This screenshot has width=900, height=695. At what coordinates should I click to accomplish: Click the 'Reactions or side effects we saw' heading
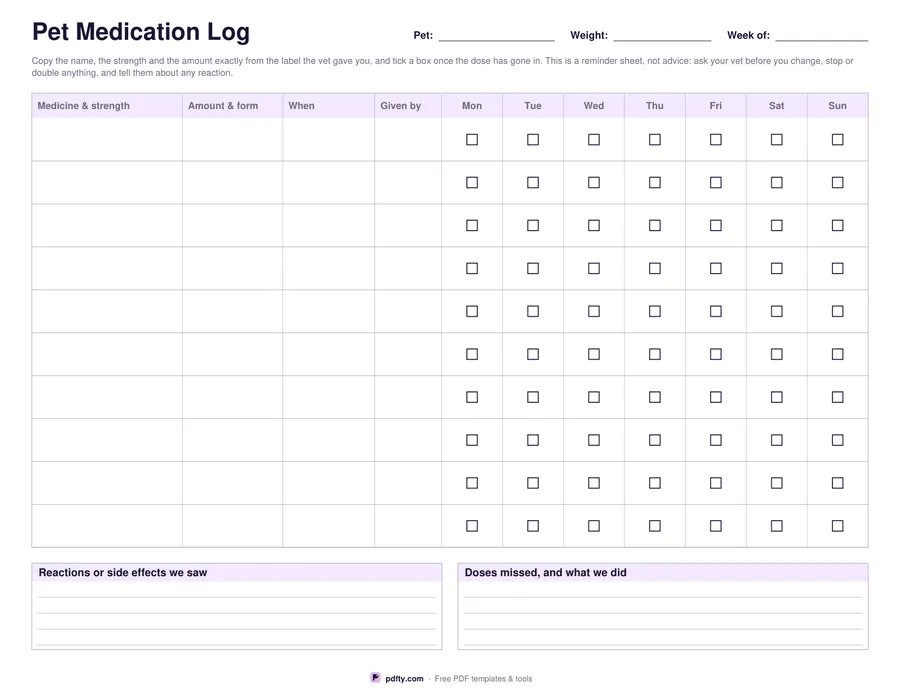coord(122,572)
